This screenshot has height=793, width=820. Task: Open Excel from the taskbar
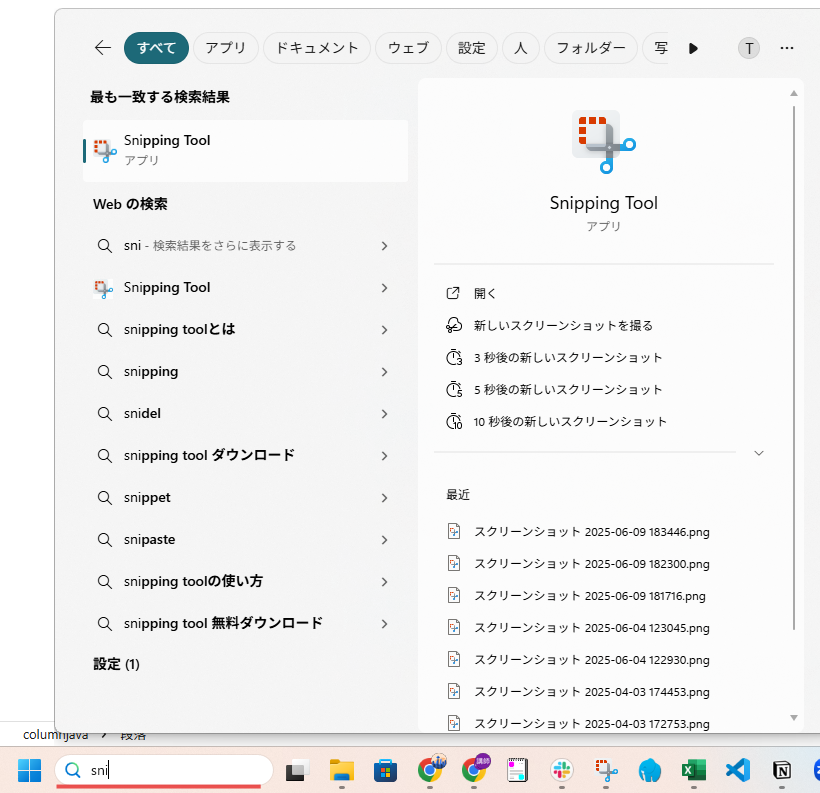(x=693, y=770)
